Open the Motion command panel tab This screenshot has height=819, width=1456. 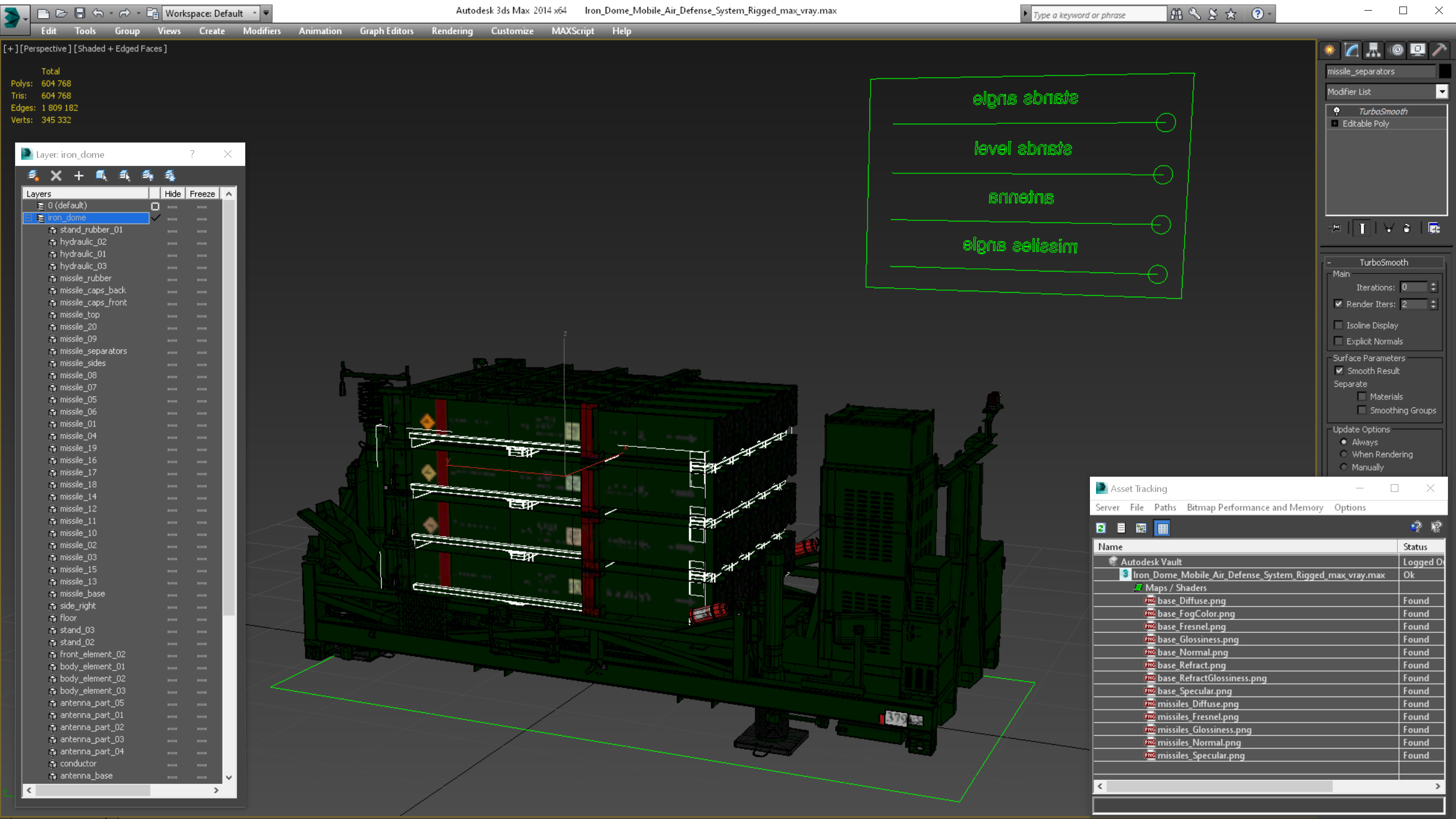(x=1396, y=51)
